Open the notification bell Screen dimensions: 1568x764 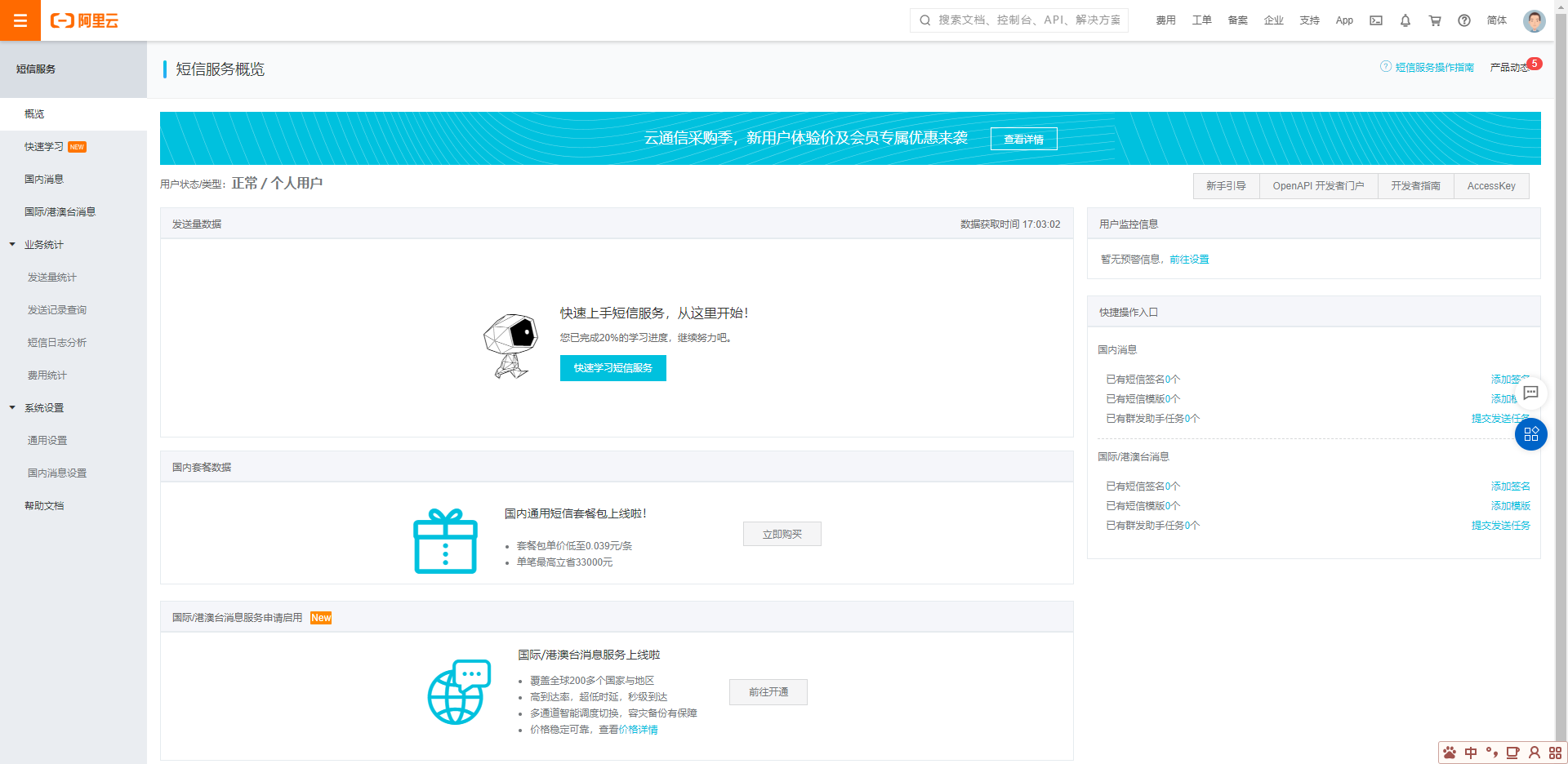click(1405, 20)
